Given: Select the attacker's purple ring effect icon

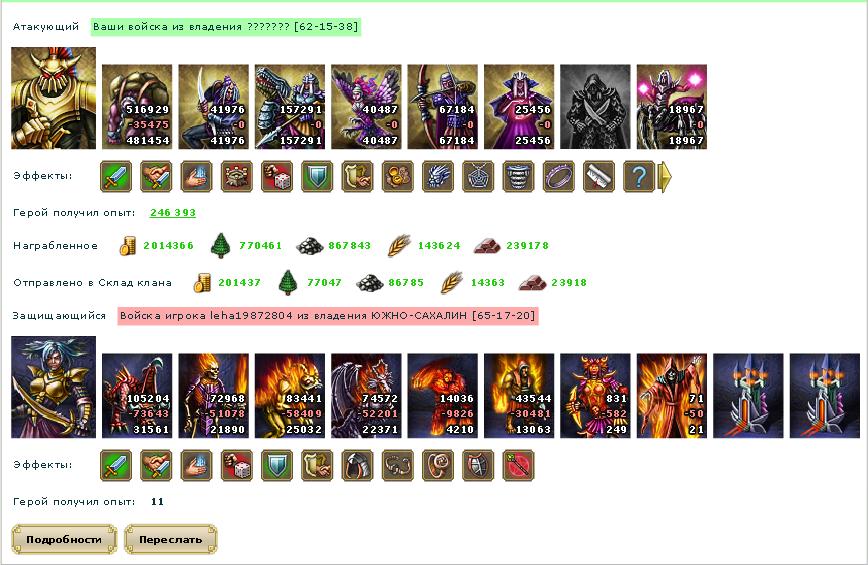Looking at the screenshot, I should 559,177.
